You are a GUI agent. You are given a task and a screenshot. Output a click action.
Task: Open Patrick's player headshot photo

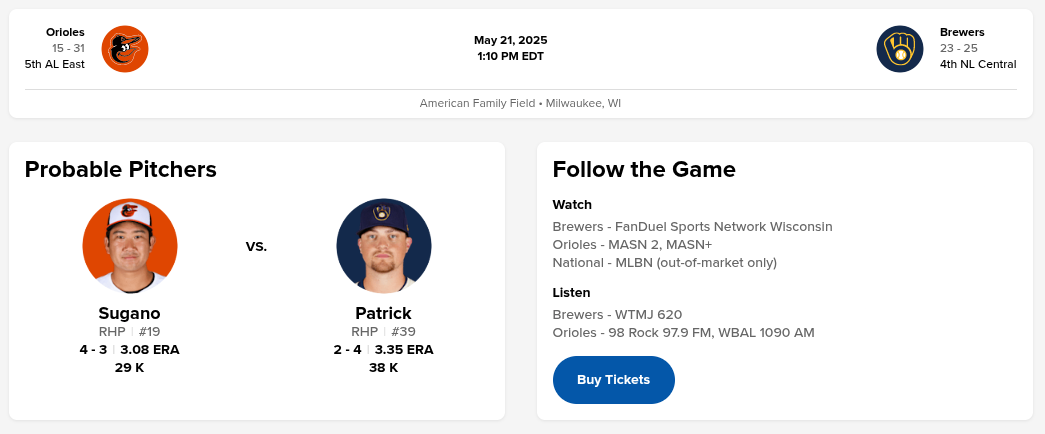[384, 246]
